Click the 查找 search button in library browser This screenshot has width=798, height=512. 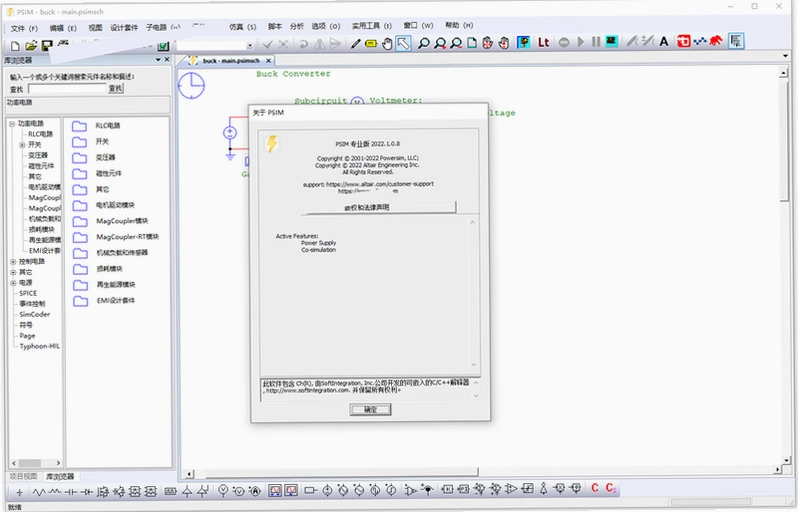(116, 89)
